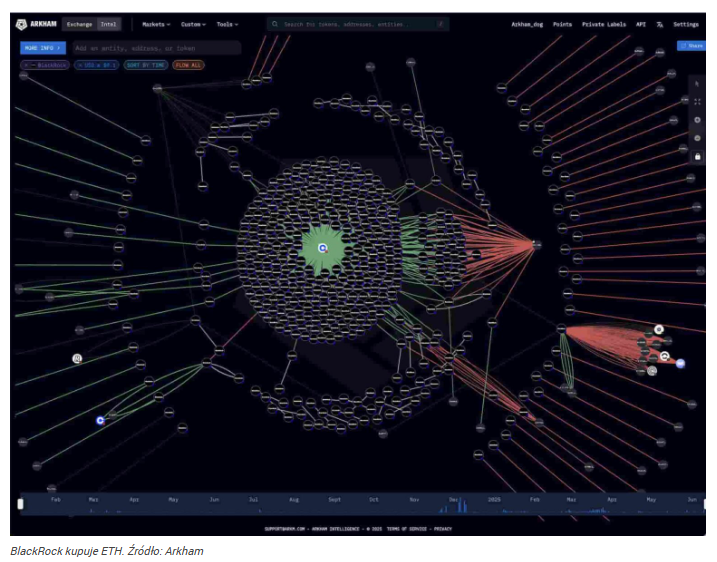This screenshot has width=717, height=562.
Task: Click the support@arkm.com footer link
Action: click(284, 529)
